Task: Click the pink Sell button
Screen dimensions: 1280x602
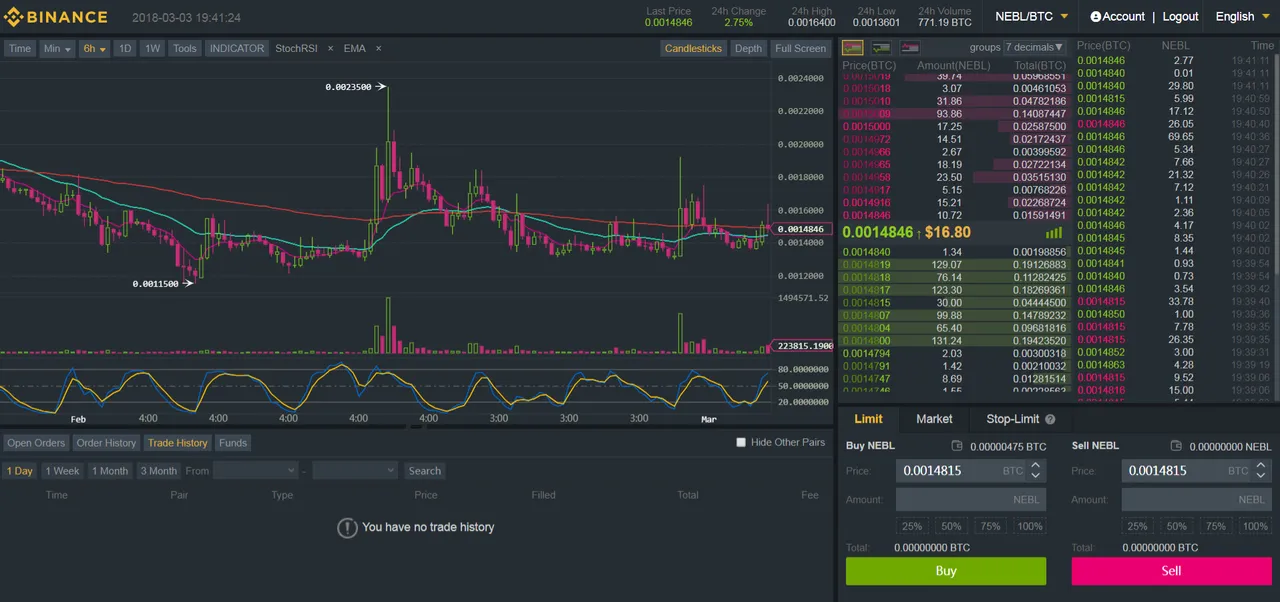Action: tap(1171, 571)
